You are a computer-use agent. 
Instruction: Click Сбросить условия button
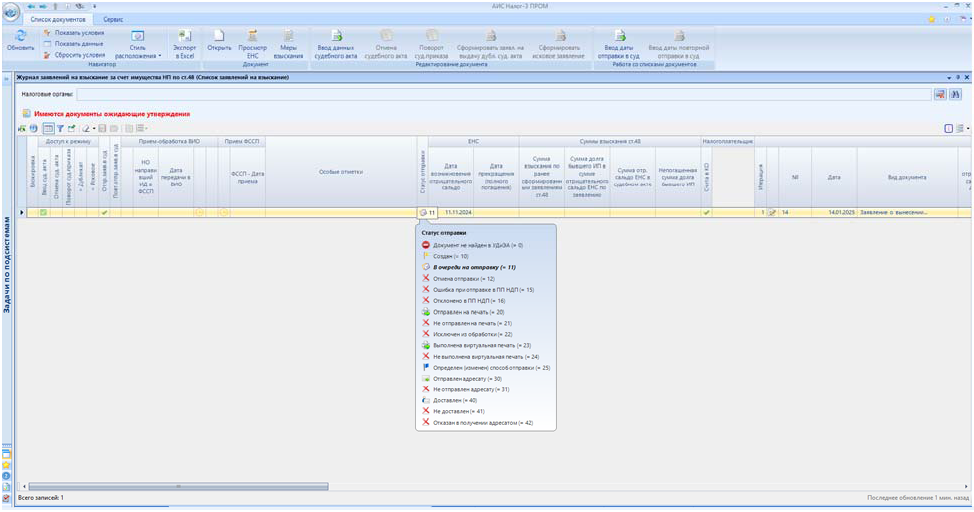tap(75, 54)
